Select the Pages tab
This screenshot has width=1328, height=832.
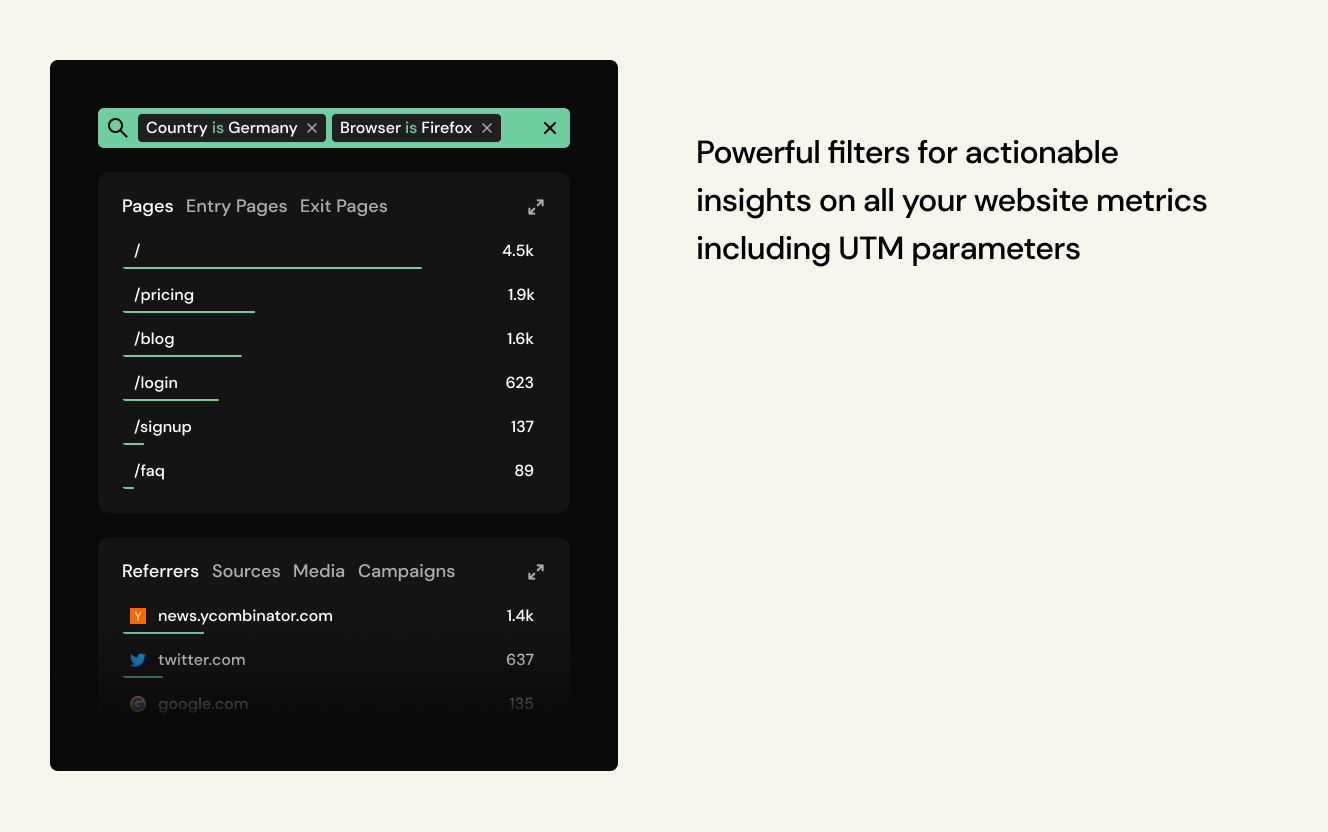point(148,206)
